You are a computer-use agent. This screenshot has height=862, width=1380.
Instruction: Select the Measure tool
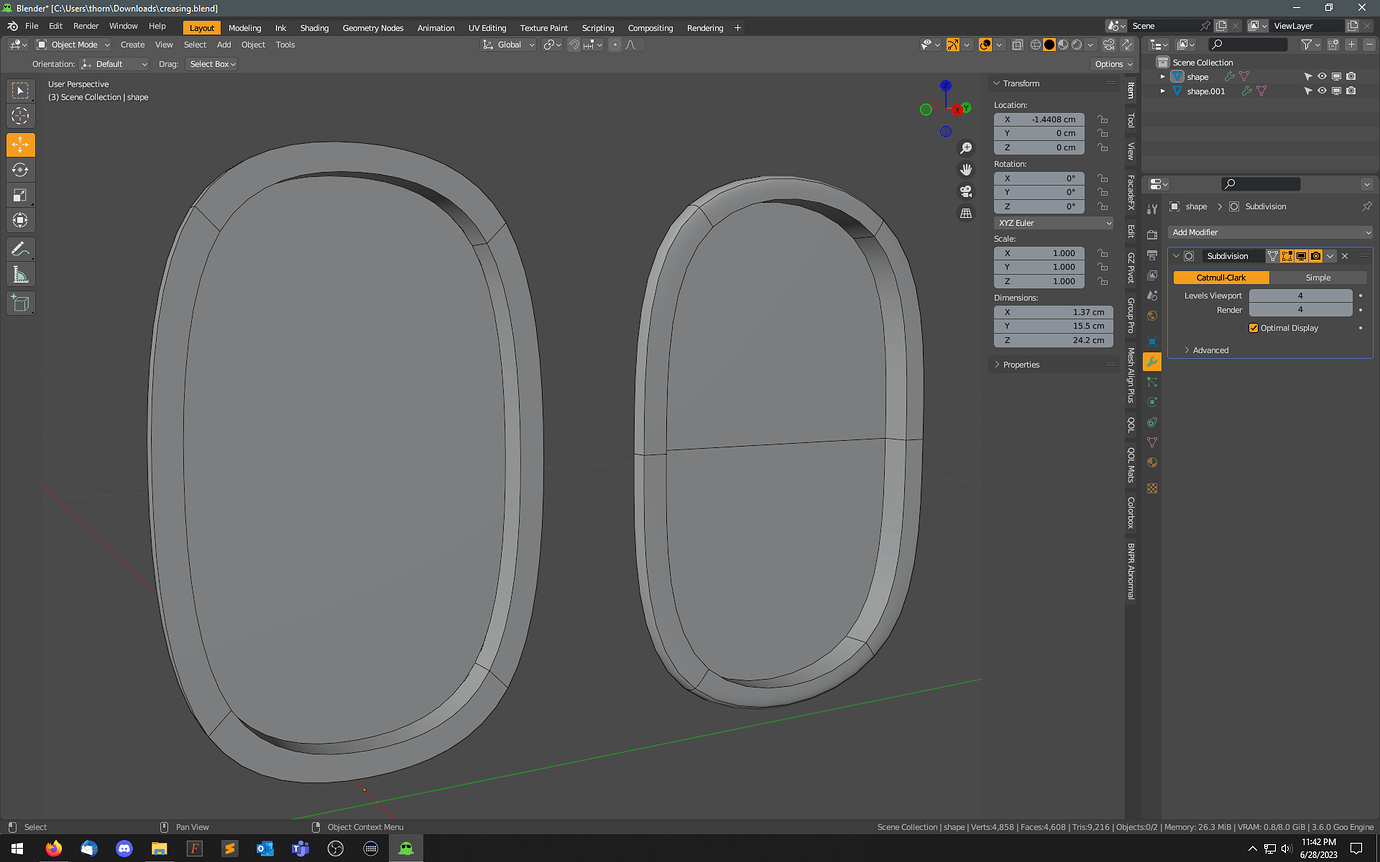click(20, 274)
